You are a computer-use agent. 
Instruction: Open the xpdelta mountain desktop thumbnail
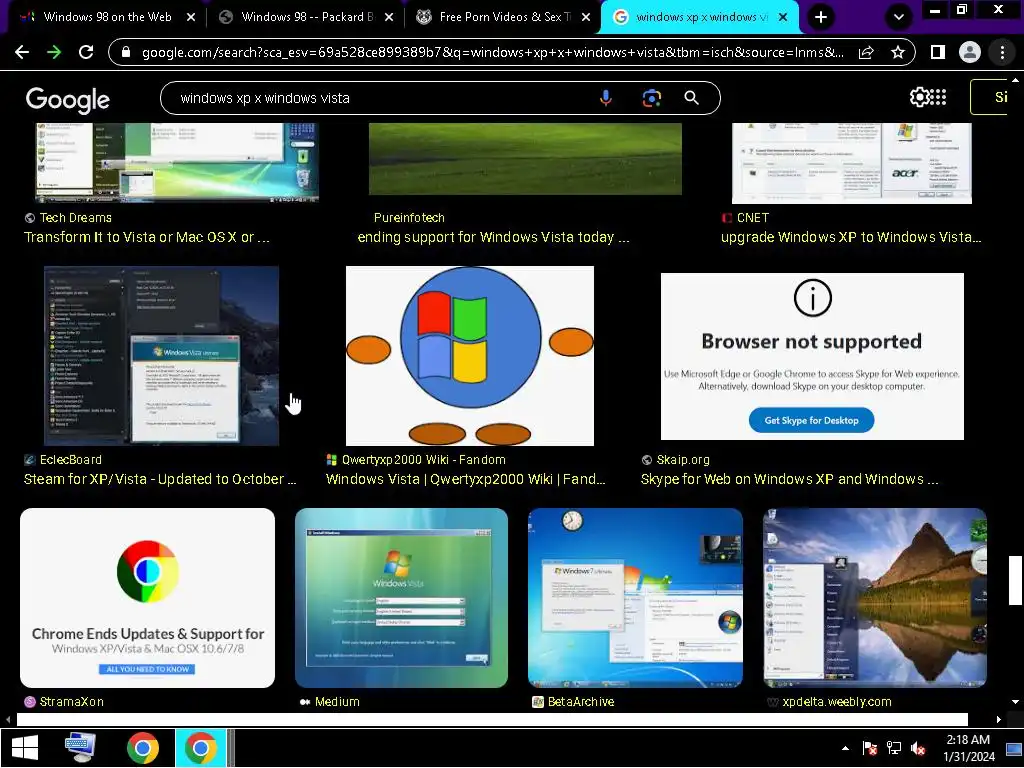coord(874,598)
